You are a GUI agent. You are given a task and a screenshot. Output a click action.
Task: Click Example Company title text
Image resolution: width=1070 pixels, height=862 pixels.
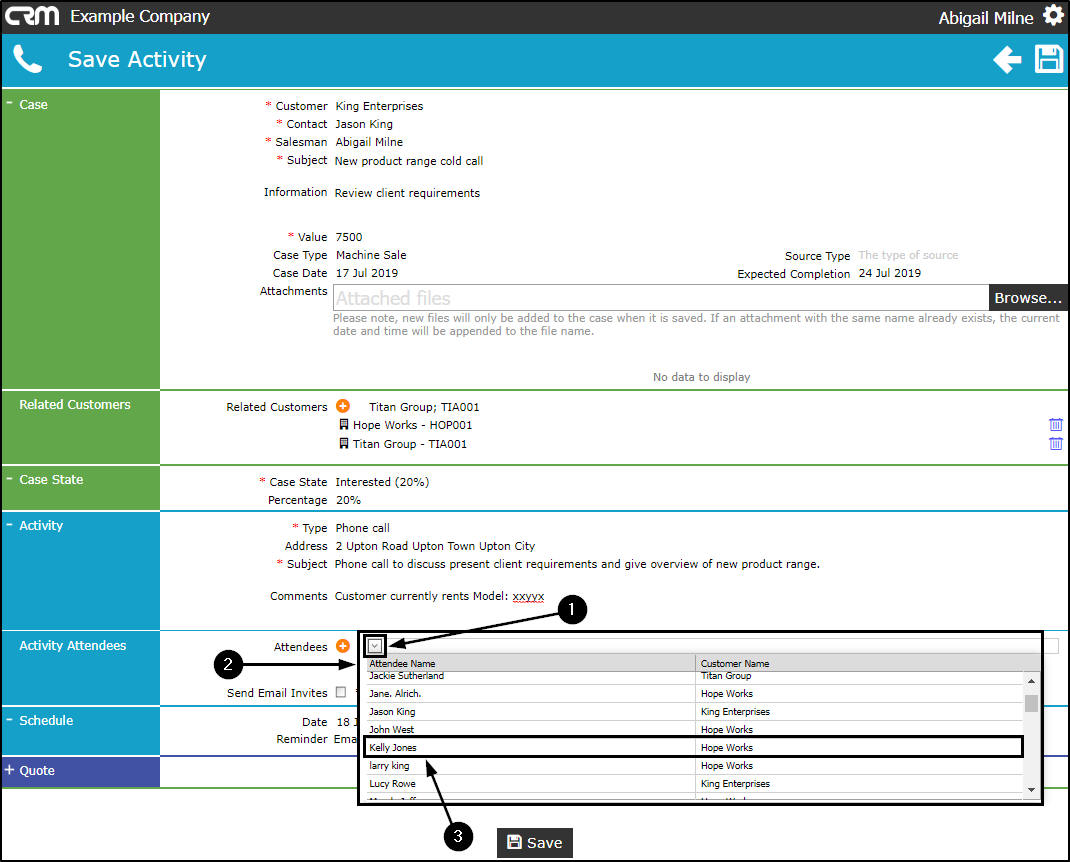coord(140,16)
